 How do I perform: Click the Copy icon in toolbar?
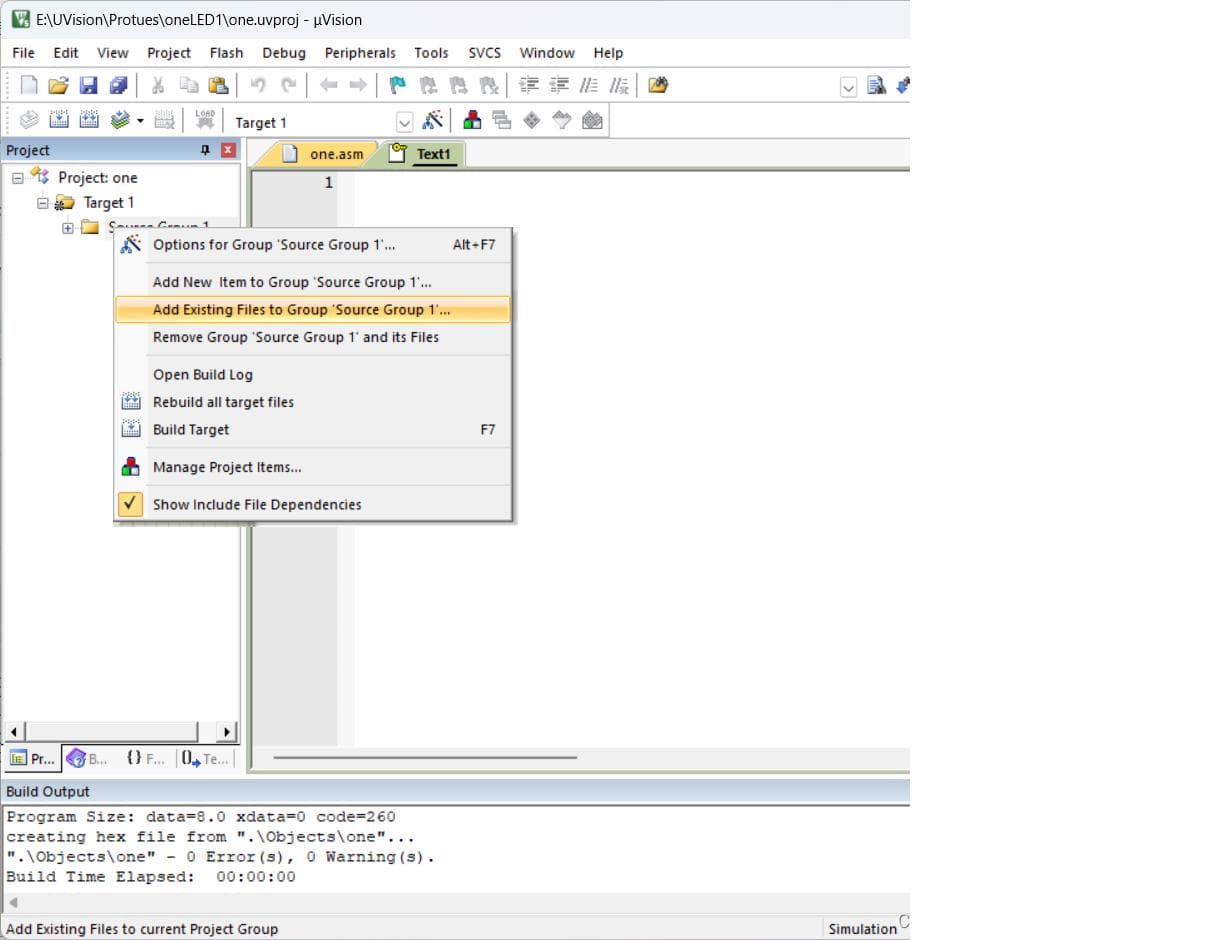click(189, 86)
